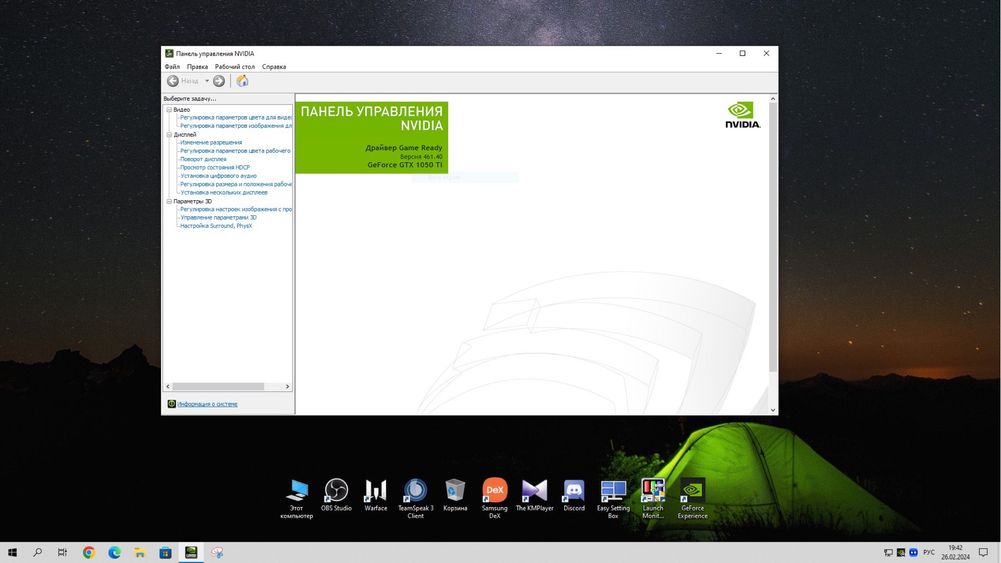The width and height of the screenshot is (1001, 563).
Task: Maximize the NVIDIA Control Panel window
Action: [742, 54]
